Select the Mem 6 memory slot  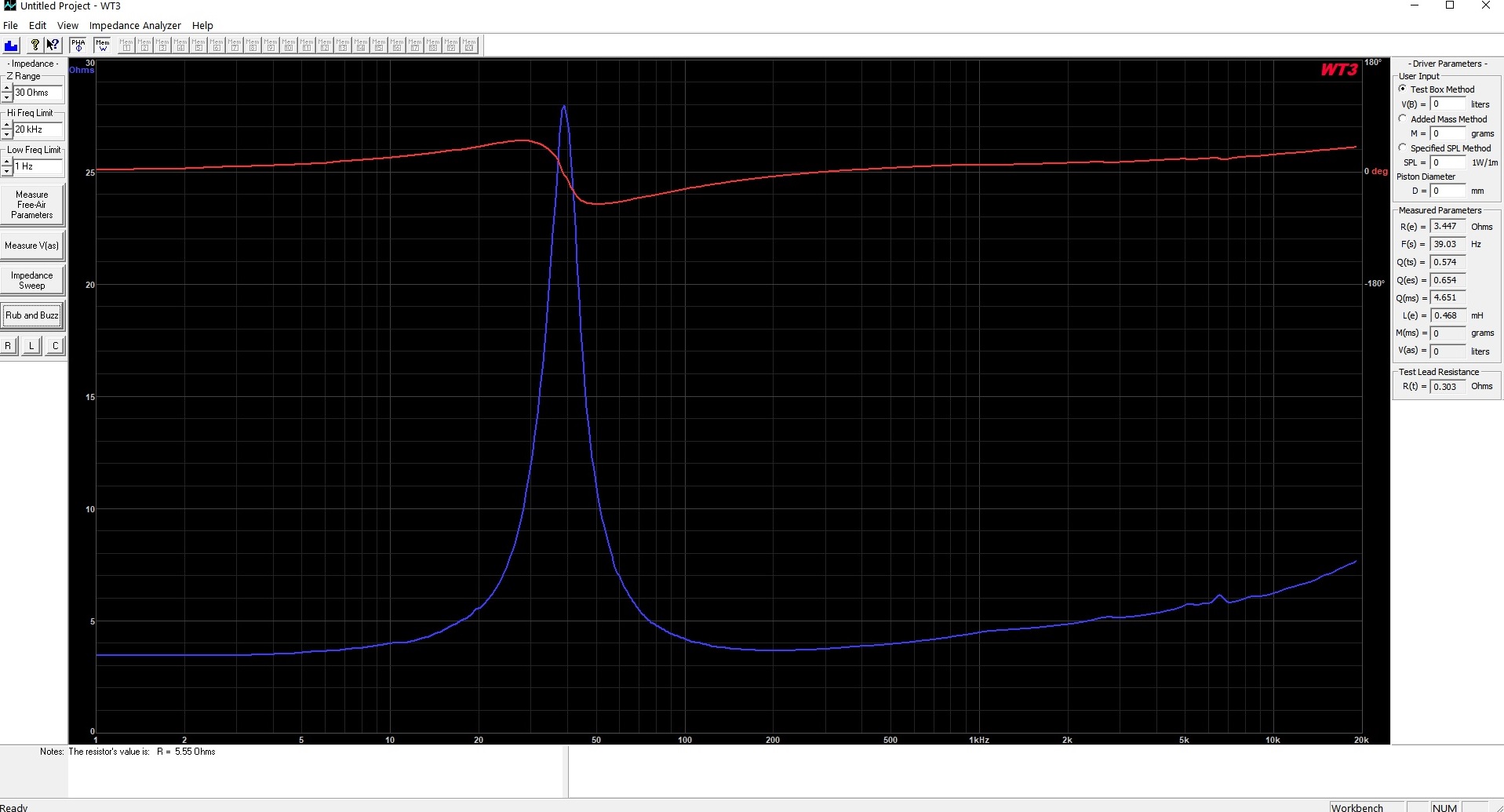[217, 45]
